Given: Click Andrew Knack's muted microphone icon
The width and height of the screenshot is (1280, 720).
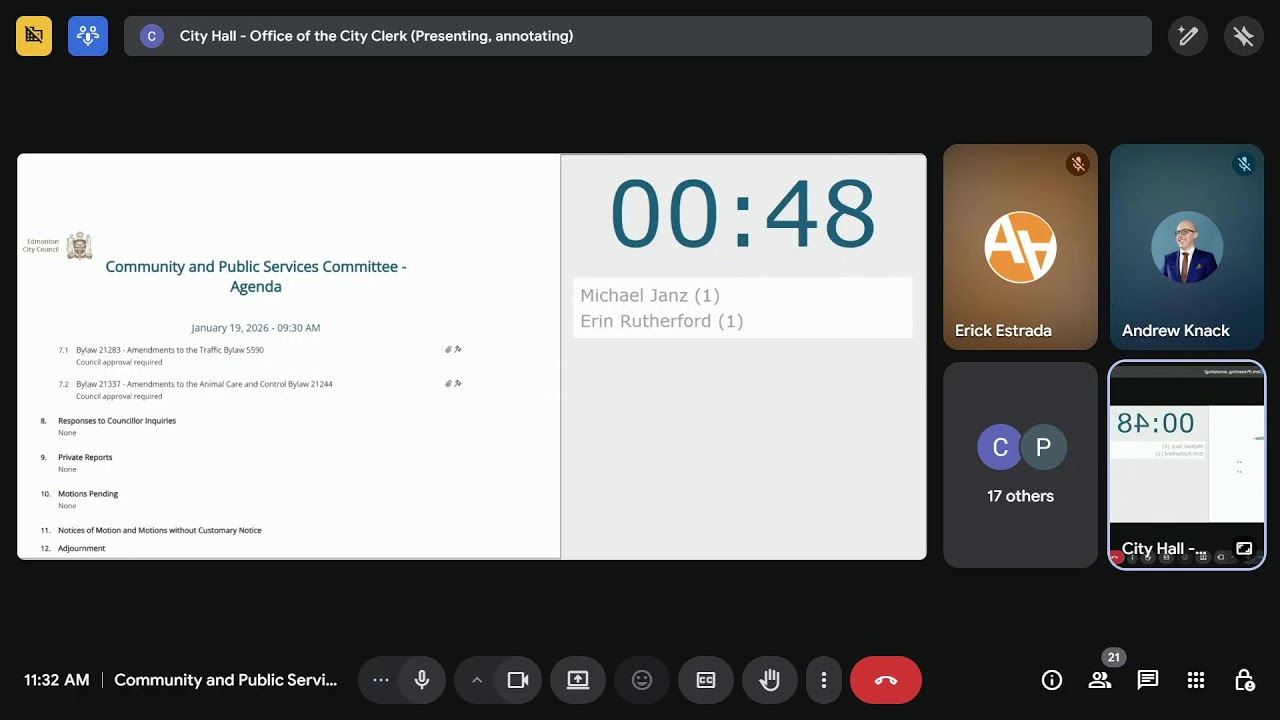Looking at the screenshot, I should 1244,164.
